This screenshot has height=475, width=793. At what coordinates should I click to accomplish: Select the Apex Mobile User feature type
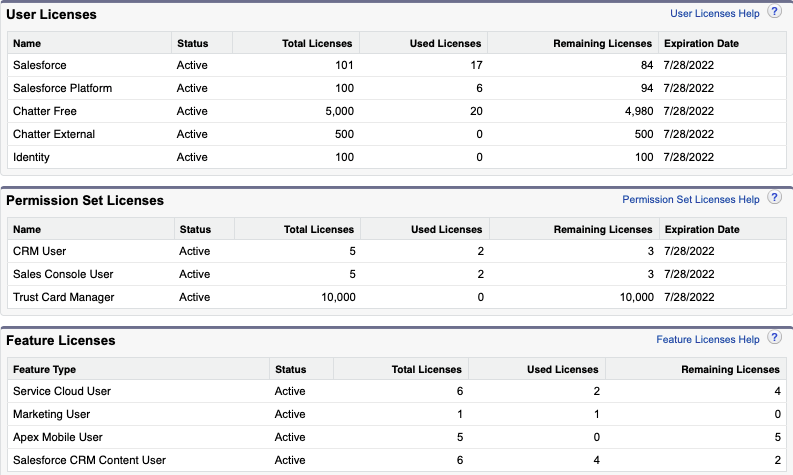(x=57, y=438)
